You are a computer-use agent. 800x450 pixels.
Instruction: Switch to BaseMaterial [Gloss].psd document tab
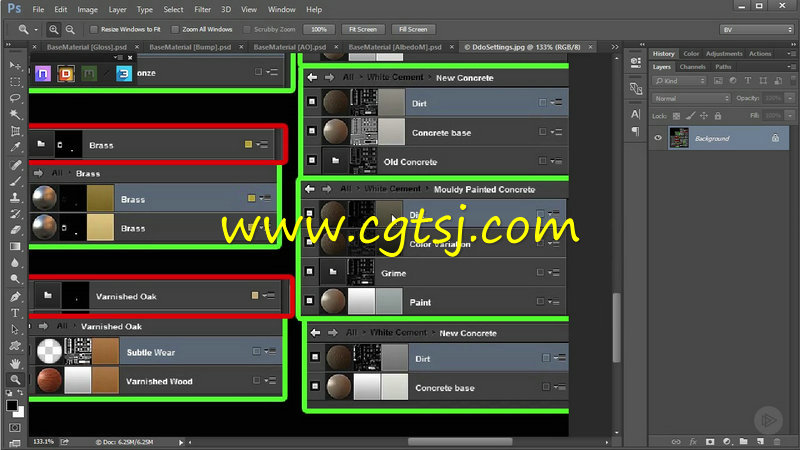tap(87, 47)
